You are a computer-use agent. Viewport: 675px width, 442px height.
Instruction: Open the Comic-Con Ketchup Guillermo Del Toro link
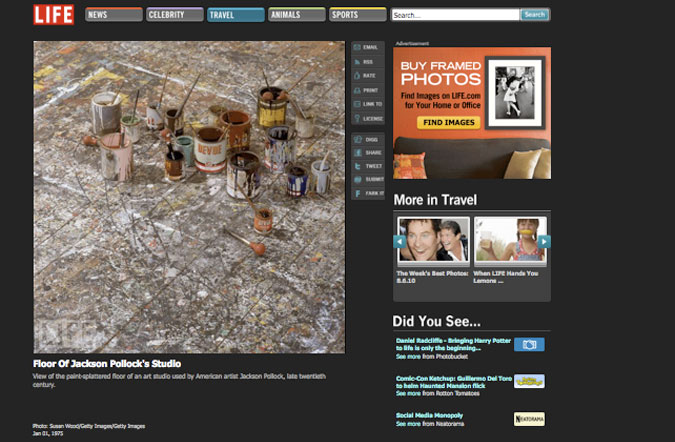coord(454,382)
